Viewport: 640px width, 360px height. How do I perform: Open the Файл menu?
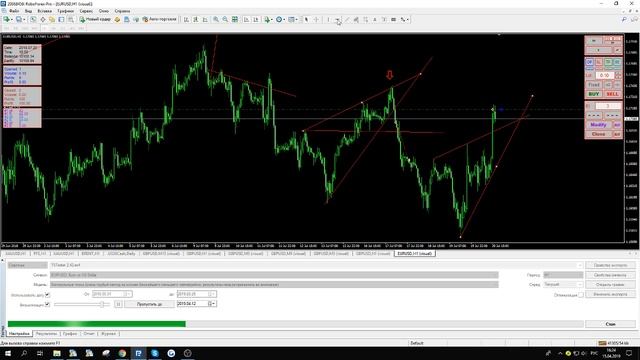[x=14, y=11]
